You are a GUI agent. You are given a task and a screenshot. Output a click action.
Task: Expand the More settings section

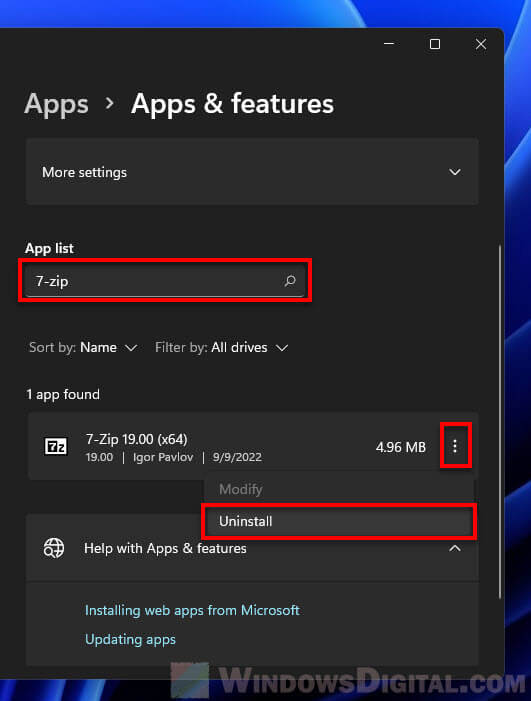coord(252,172)
